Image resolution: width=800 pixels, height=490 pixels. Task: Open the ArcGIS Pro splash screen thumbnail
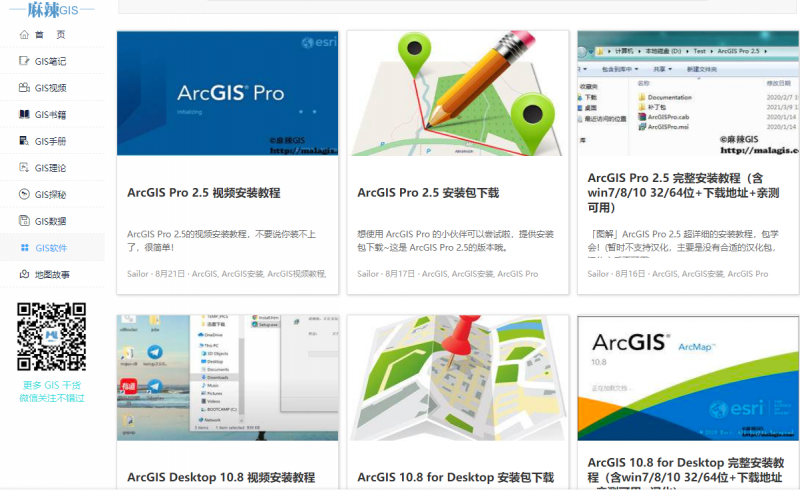click(227, 93)
